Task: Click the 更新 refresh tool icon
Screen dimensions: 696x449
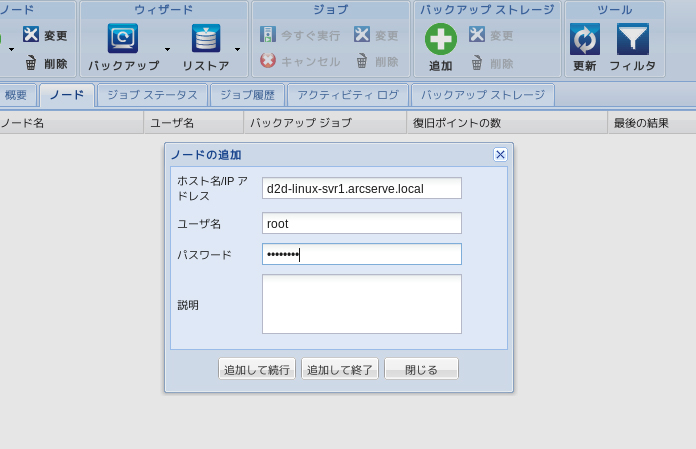Action: [585, 39]
